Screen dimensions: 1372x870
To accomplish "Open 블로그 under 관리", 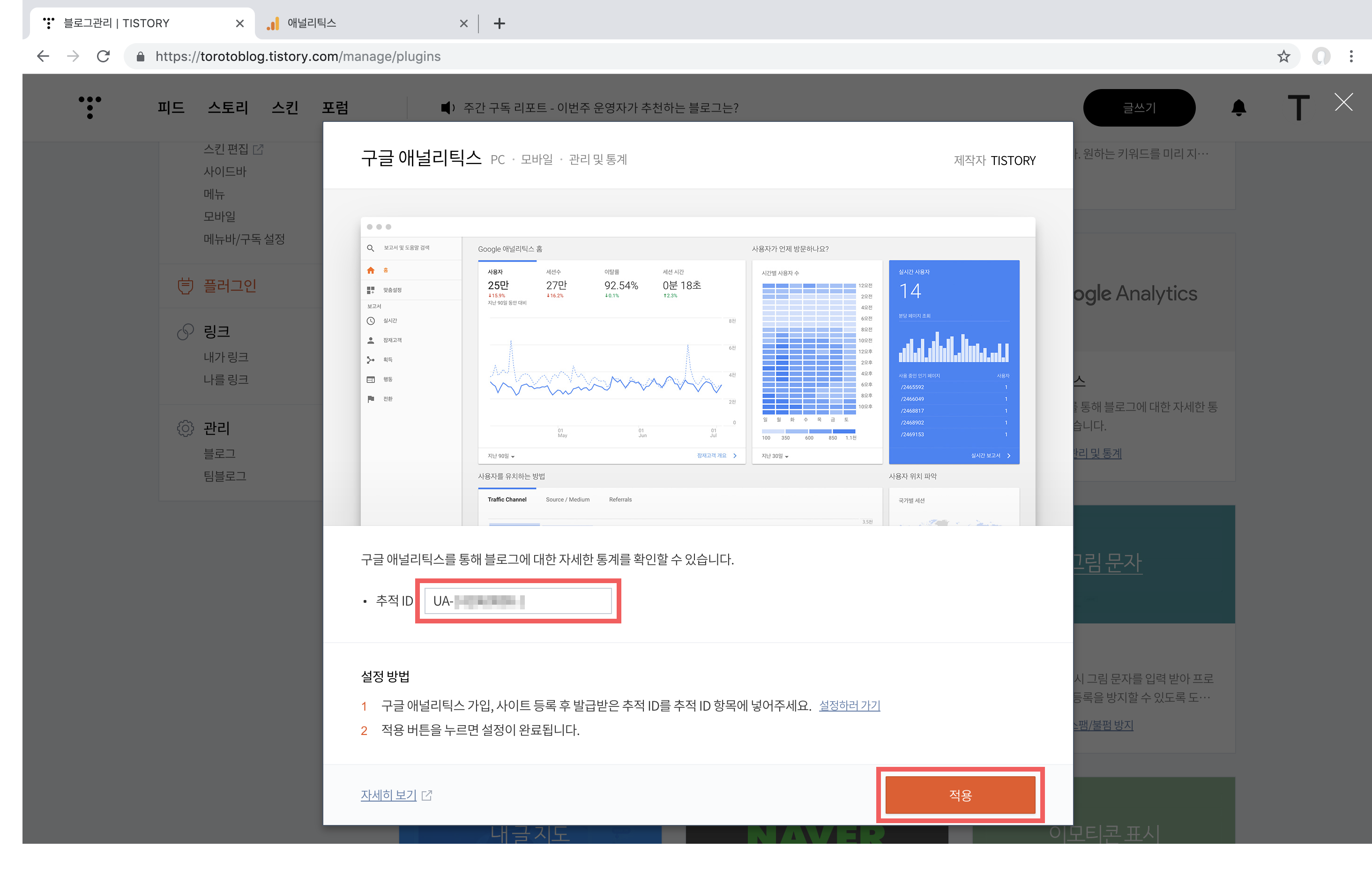I will tap(219, 454).
